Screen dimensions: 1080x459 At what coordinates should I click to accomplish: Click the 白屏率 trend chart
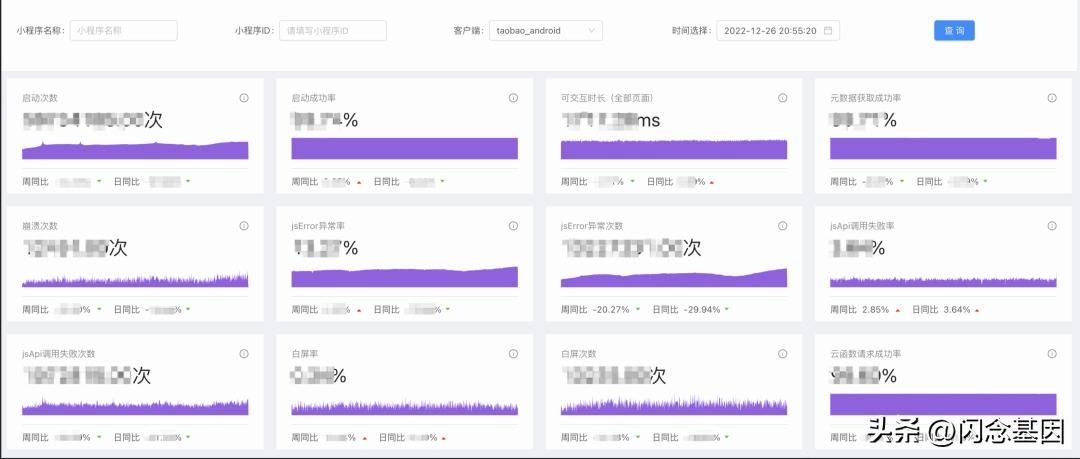(404, 407)
